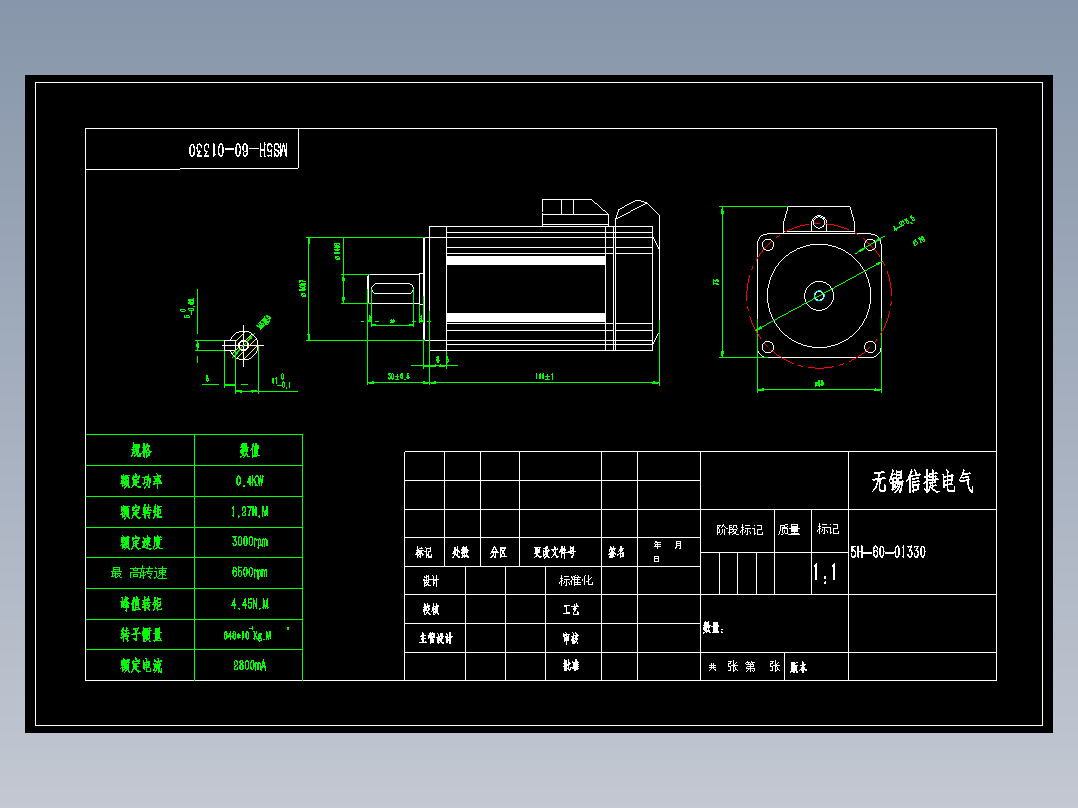Click the 额定功率 specification cell
The image size is (1078, 808).
point(140,480)
